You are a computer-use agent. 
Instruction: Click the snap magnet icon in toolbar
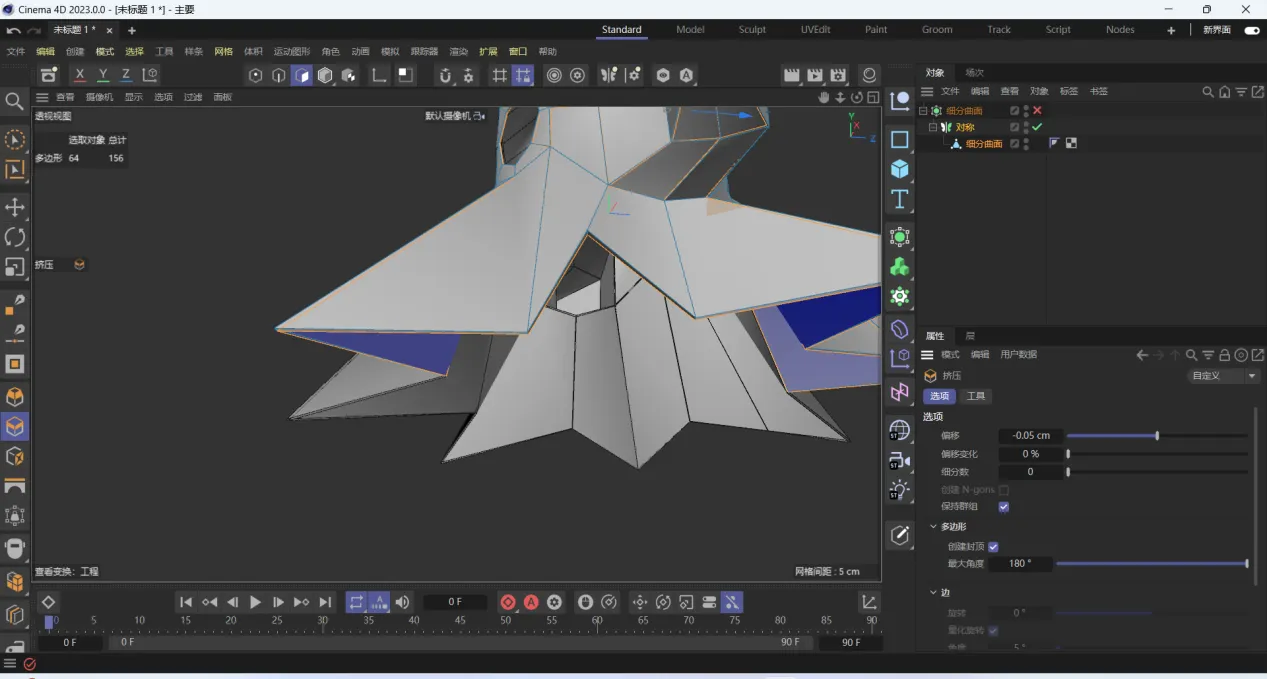click(445, 76)
